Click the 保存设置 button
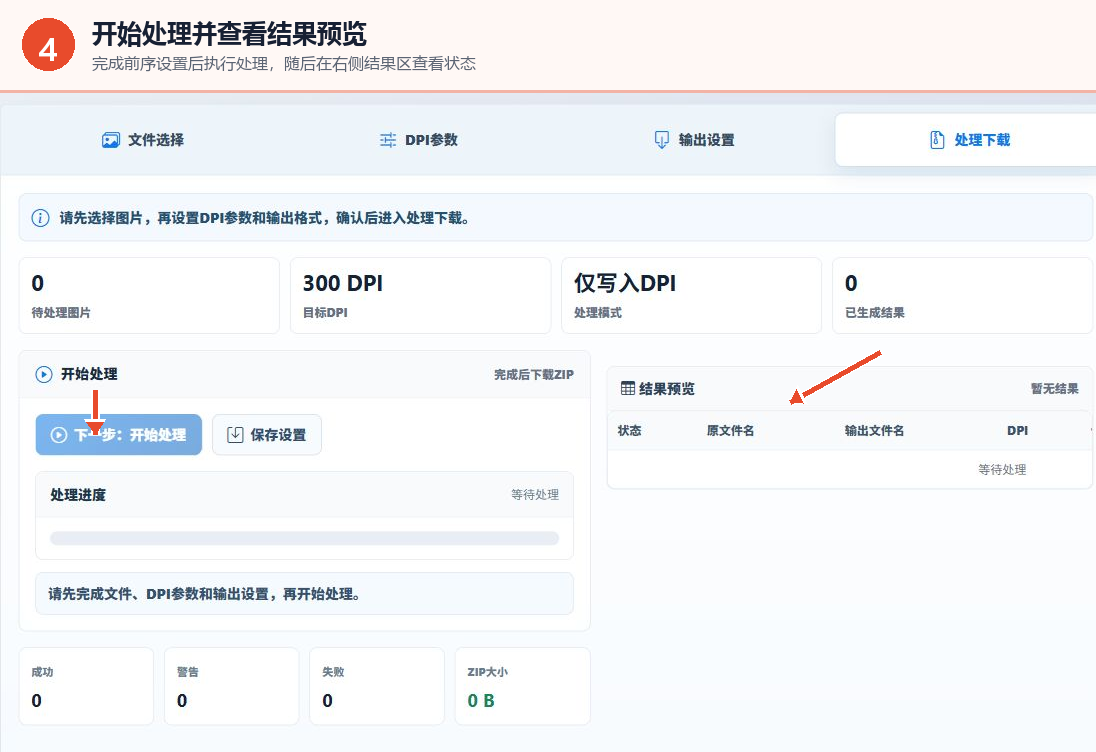This screenshot has width=1096, height=752. [x=267, y=435]
